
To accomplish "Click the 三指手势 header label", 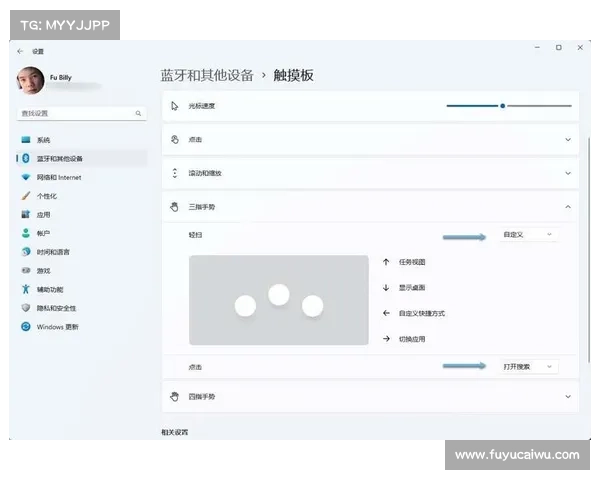I will pyautogui.click(x=202, y=207).
